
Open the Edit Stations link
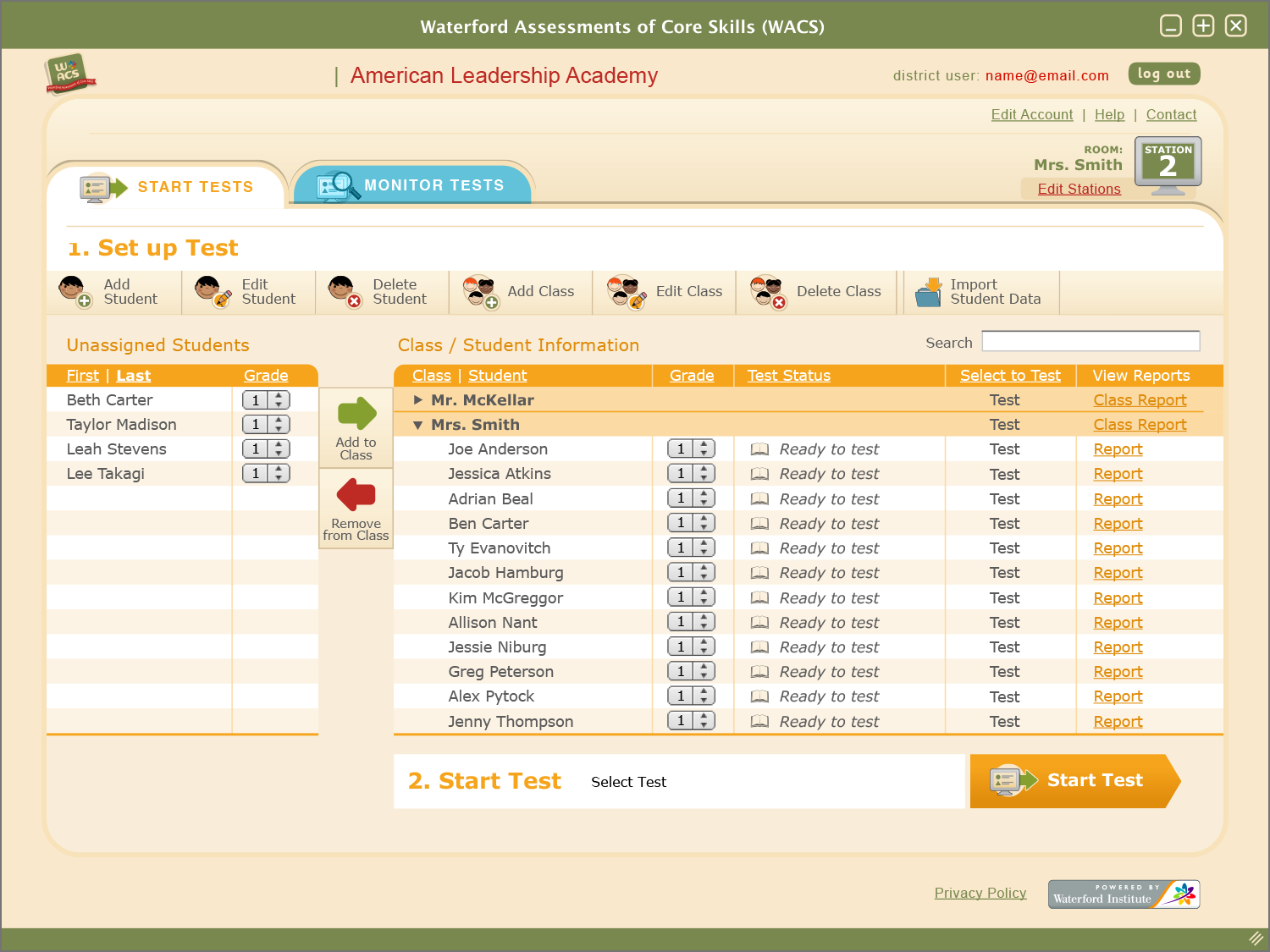pyautogui.click(x=1079, y=189)
